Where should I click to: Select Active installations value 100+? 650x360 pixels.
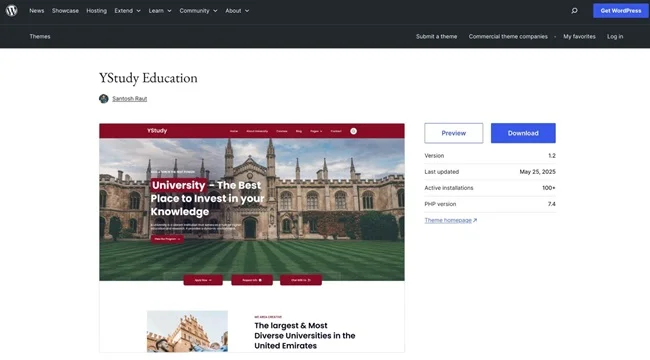coord(549,188)
